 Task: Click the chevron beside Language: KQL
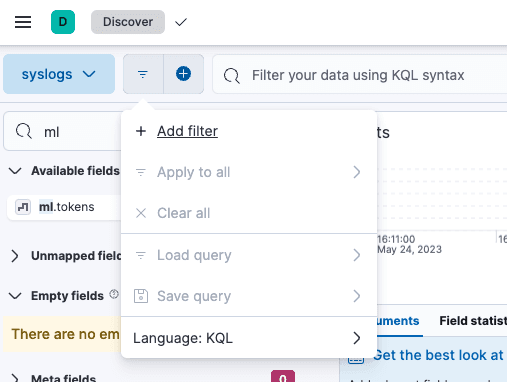(x=357, y=338)
